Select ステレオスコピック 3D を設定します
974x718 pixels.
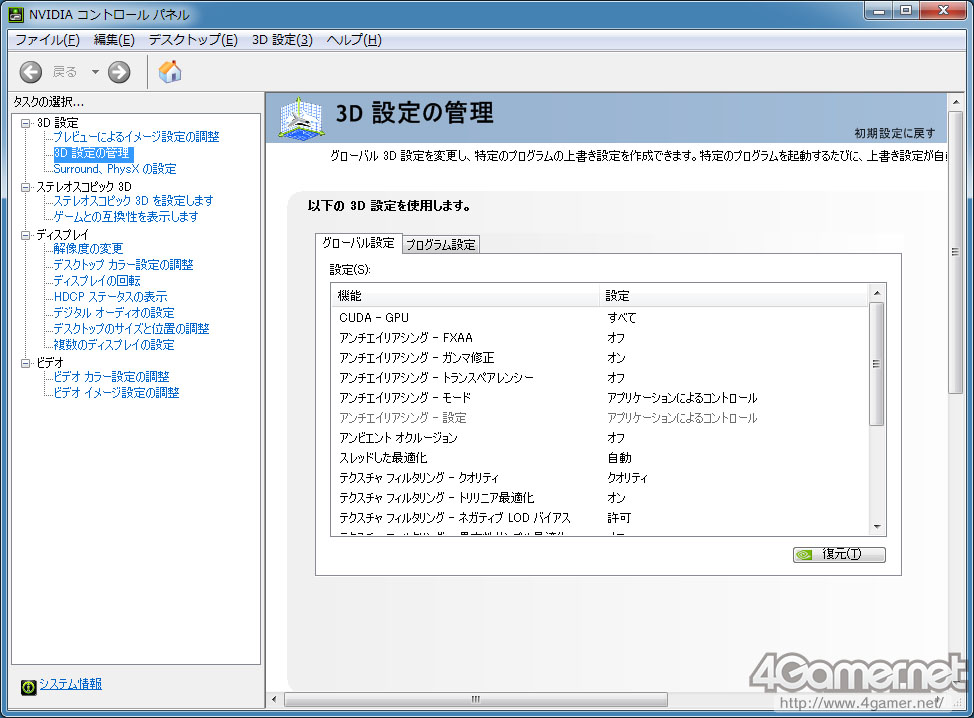(133, 201)
